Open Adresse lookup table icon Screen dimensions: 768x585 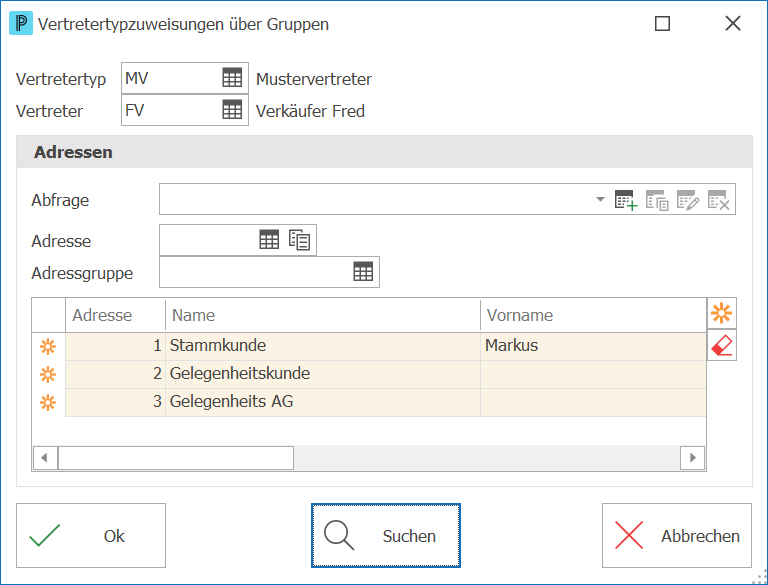point(269,240)
